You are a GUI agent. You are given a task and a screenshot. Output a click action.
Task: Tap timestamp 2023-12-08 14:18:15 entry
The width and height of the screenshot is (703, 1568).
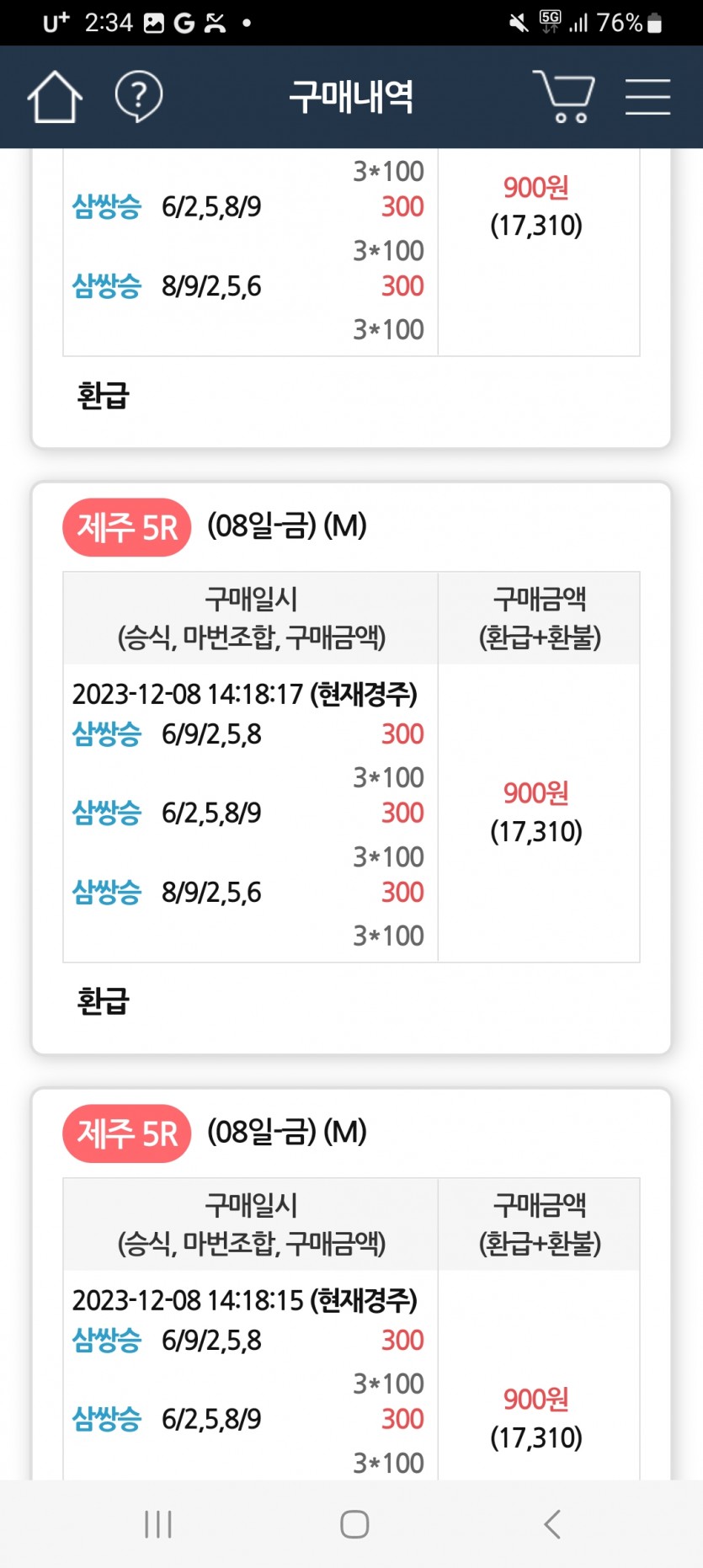pos(245,1300)
